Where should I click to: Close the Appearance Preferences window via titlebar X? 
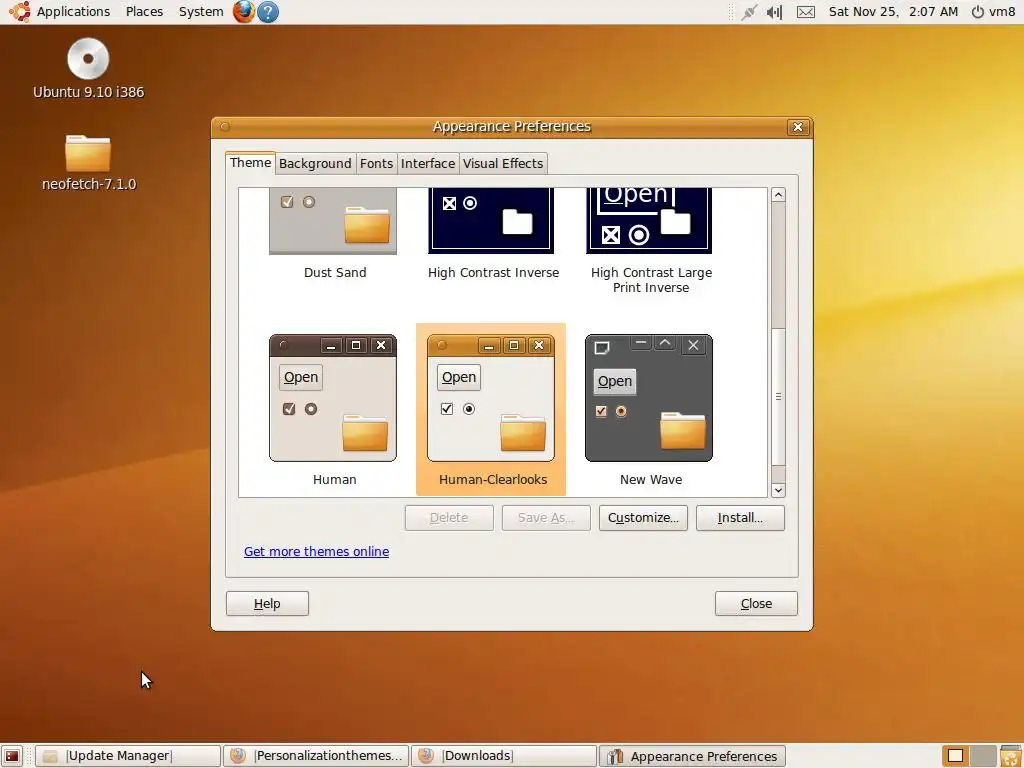[797, 127]
